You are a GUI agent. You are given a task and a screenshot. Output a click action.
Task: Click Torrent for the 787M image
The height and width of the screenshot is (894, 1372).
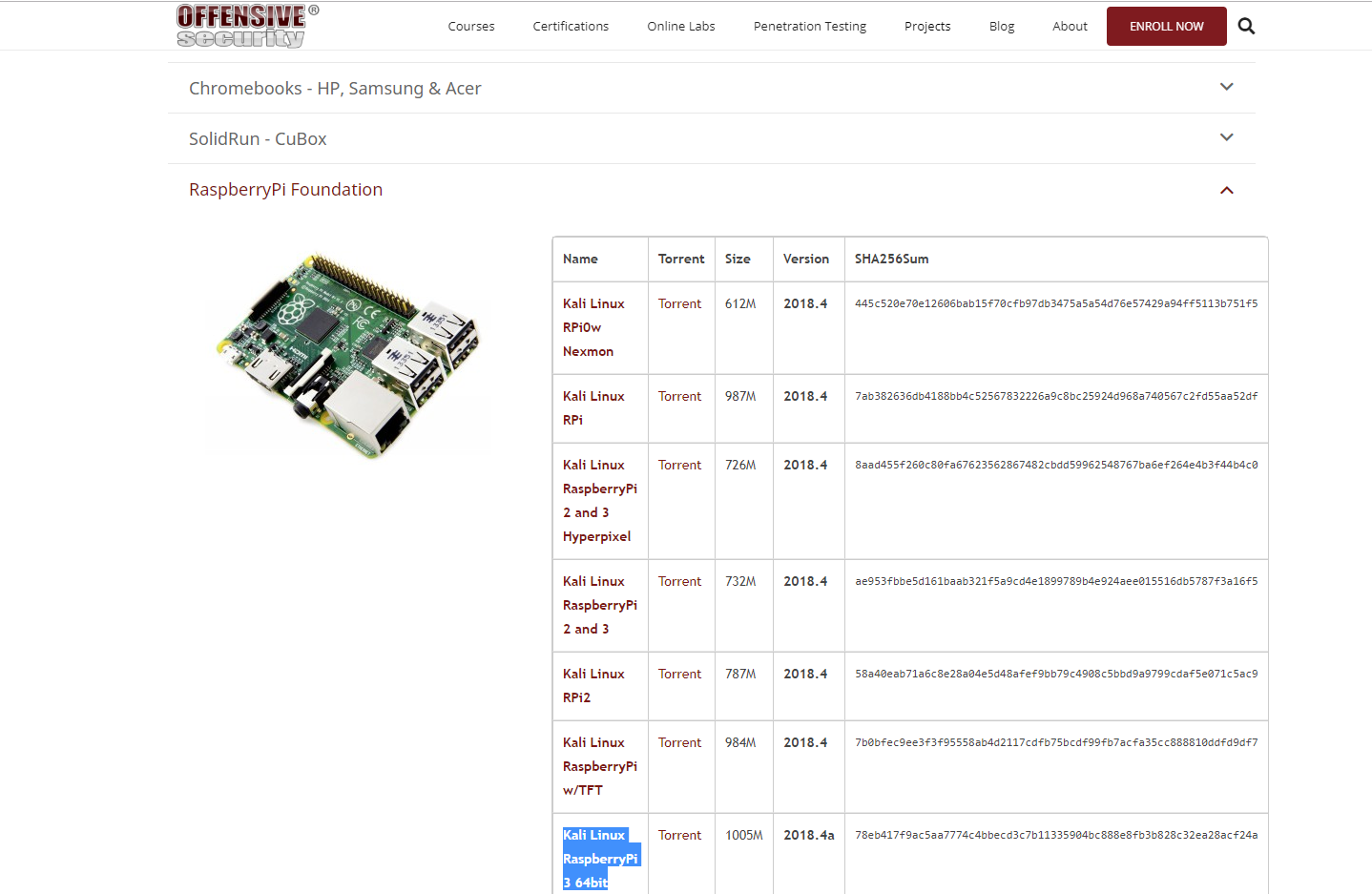(679, 674)
